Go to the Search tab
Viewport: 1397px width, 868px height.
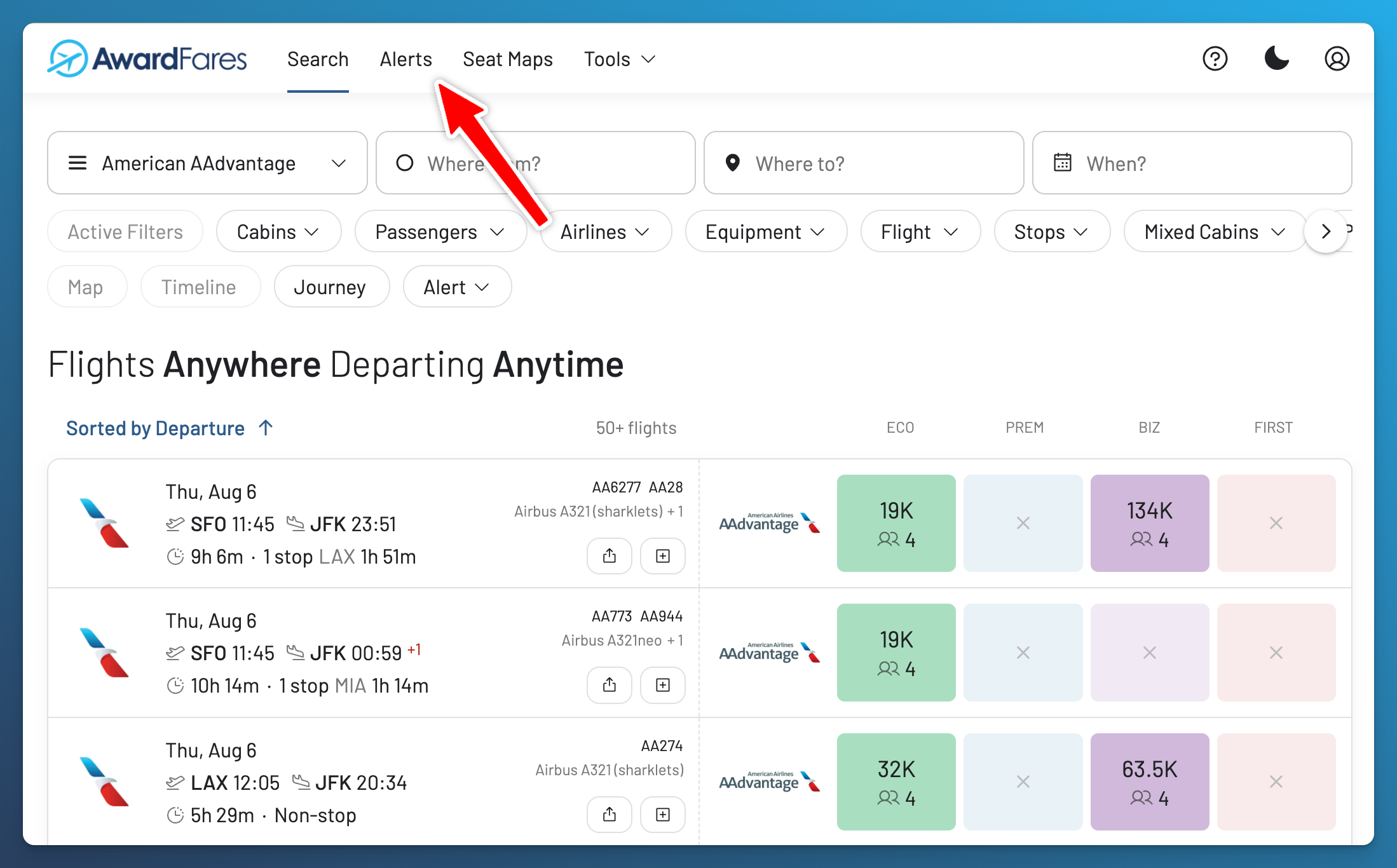pyautogui.click(x=318, y=59)
